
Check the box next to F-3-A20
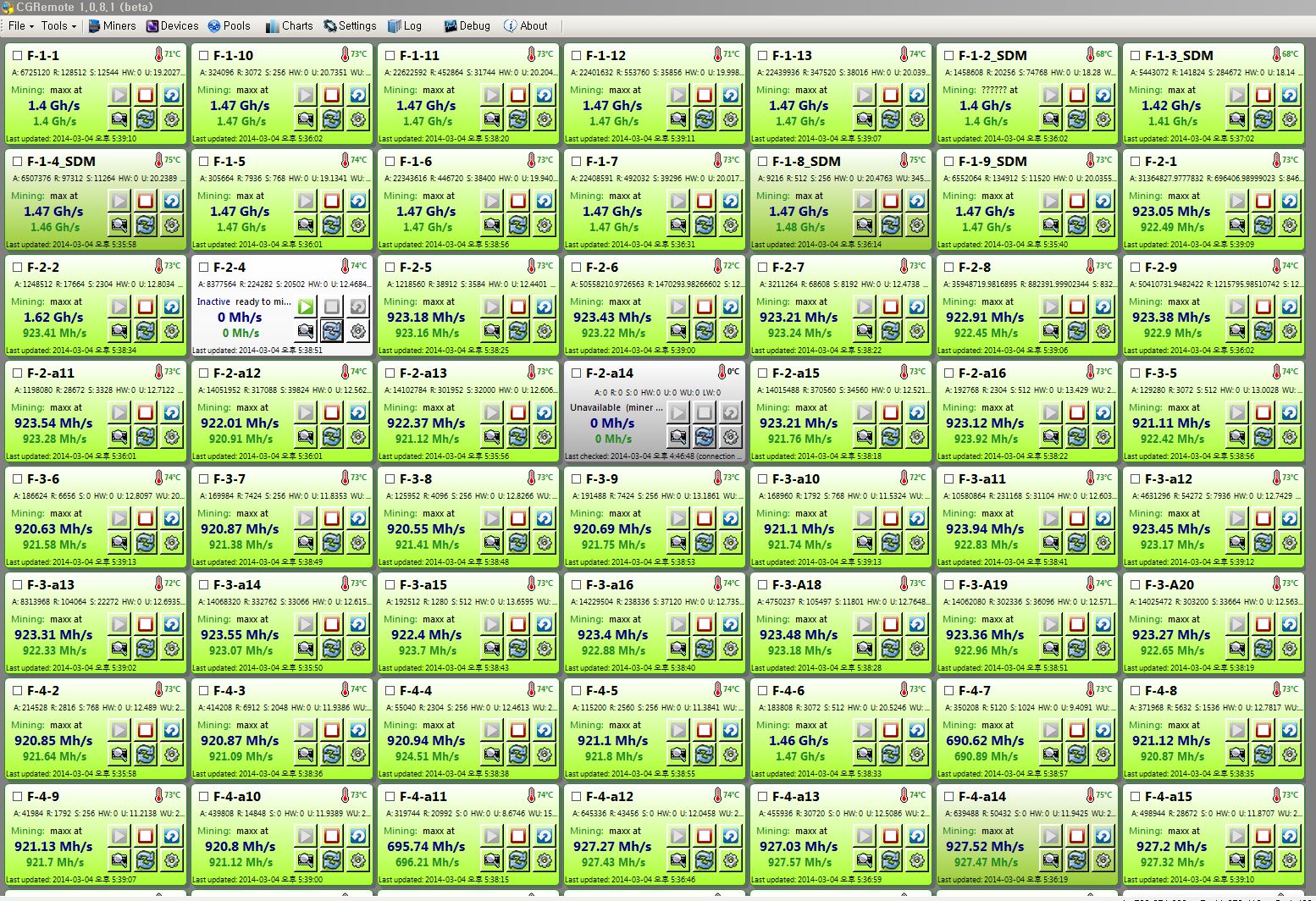coord(1135,584)
